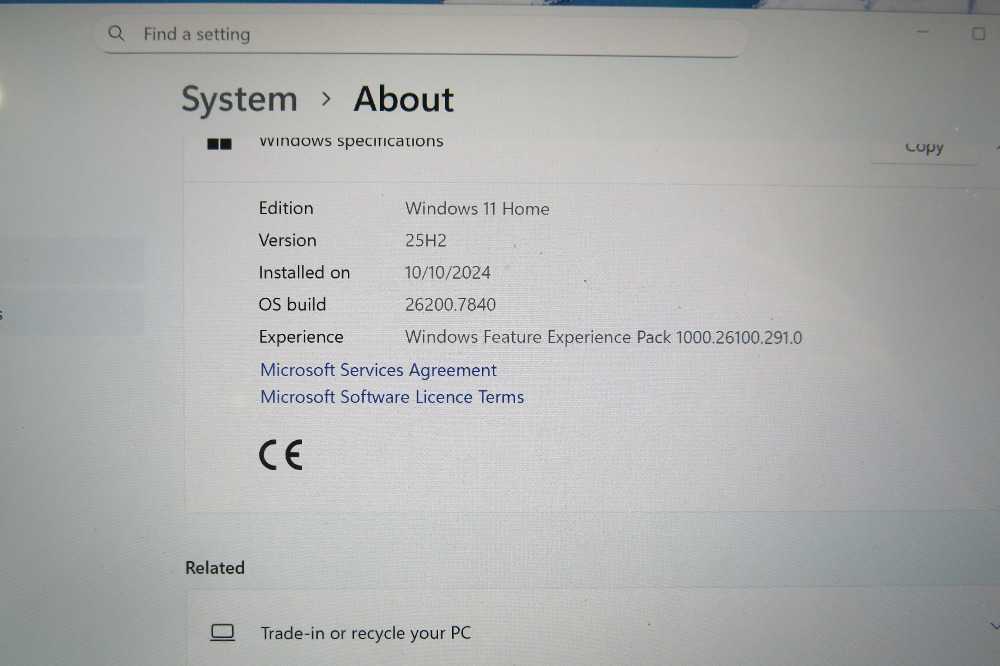Click the Windows specifications logo icon
The width and height of the screenshot is (1000, 666).
[x=219, y=144]
